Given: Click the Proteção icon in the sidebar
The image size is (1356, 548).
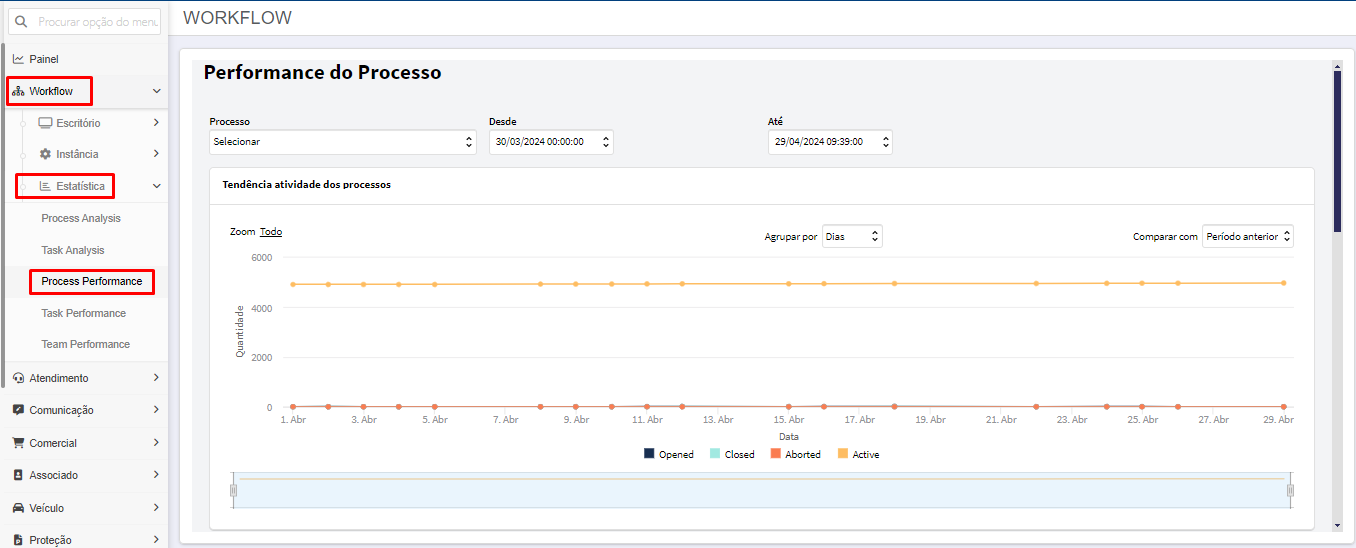Looking at the screenshot, I should click(18, 540).
